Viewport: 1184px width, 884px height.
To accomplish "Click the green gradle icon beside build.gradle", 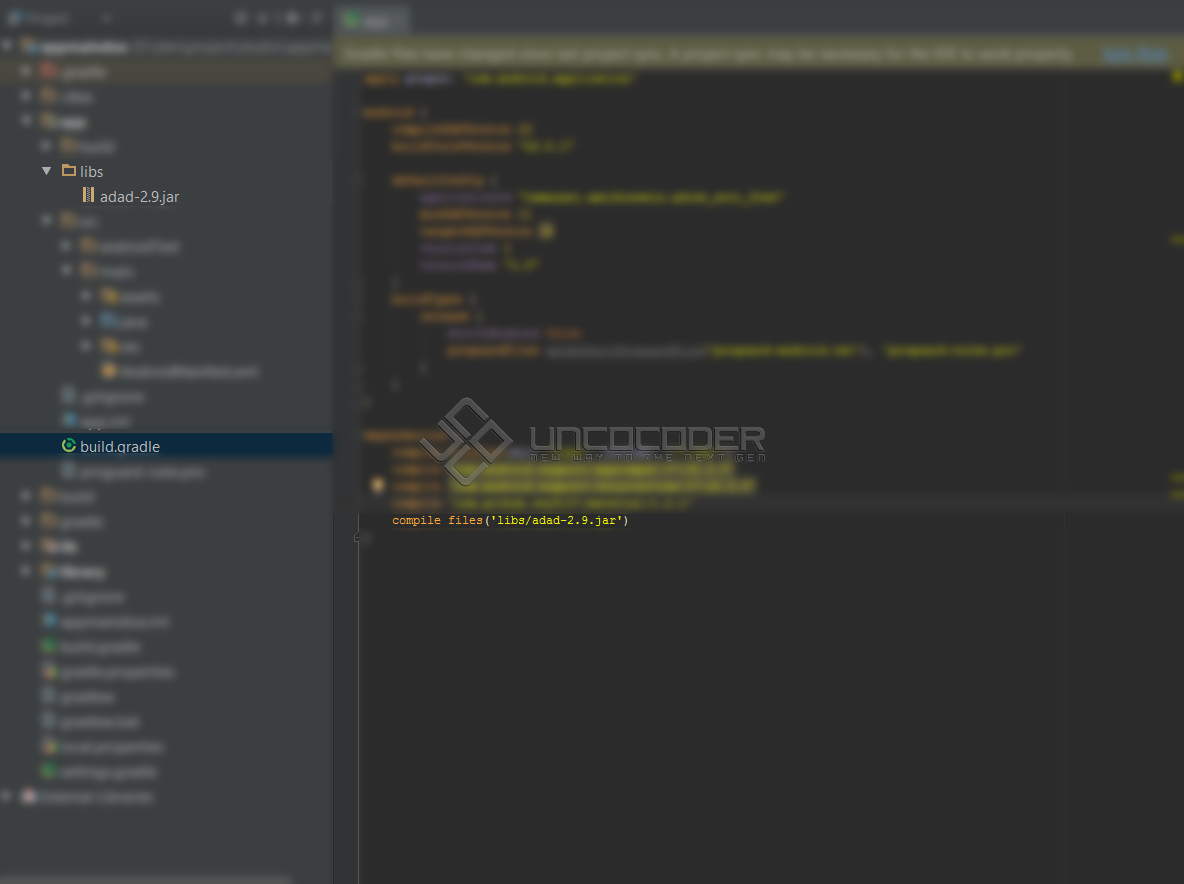I will 69,446.
